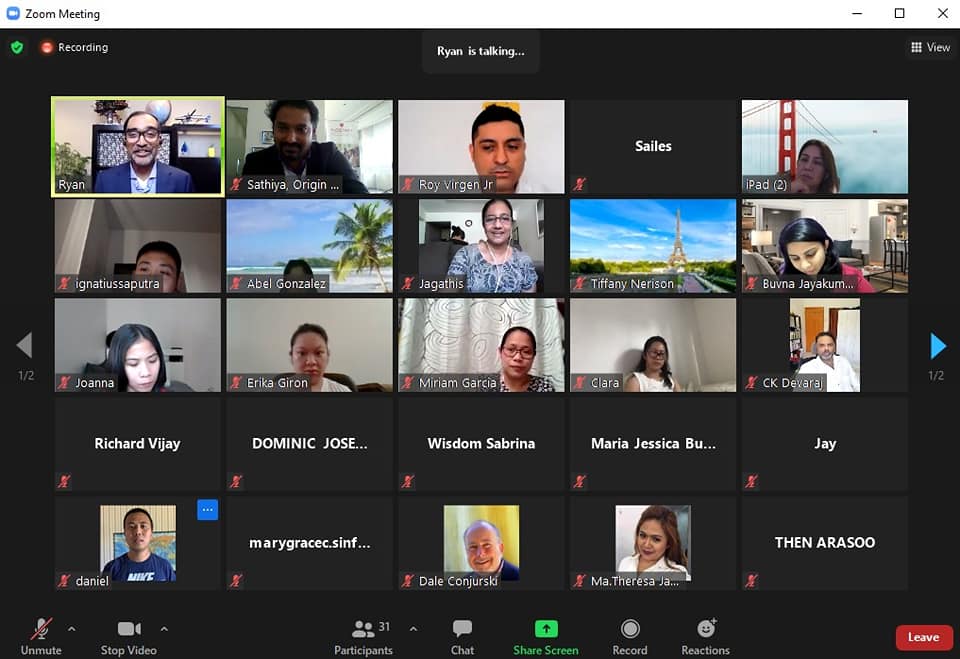Select Sathiya, Origin video tile
Screen dimensions: 960x659
pos(310,147)
